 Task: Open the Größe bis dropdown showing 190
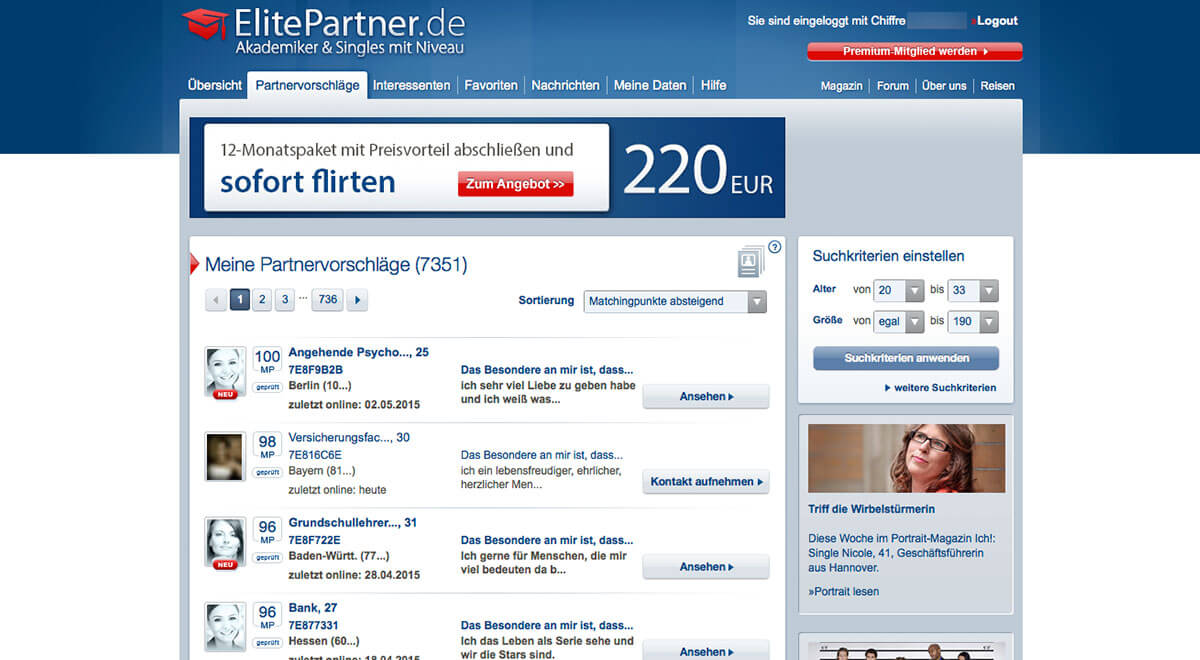tap(972, 322)
